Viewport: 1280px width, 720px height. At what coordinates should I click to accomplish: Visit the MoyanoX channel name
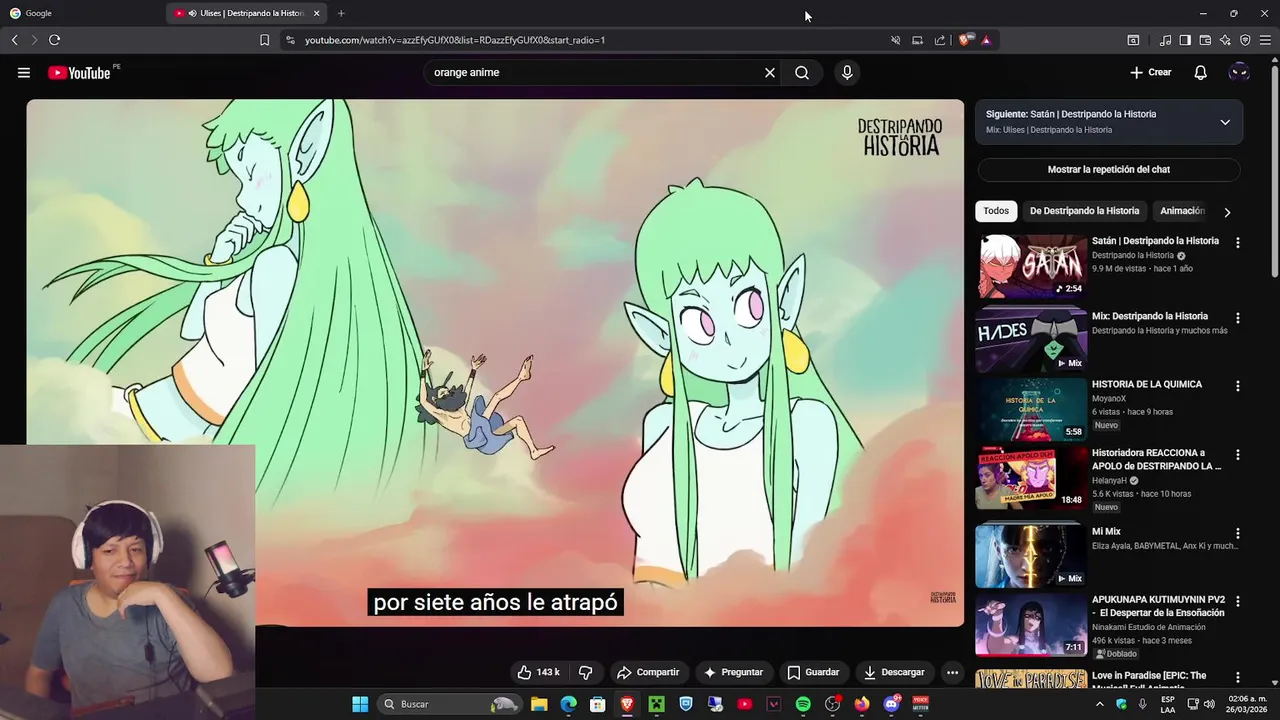coord(1109,398)
